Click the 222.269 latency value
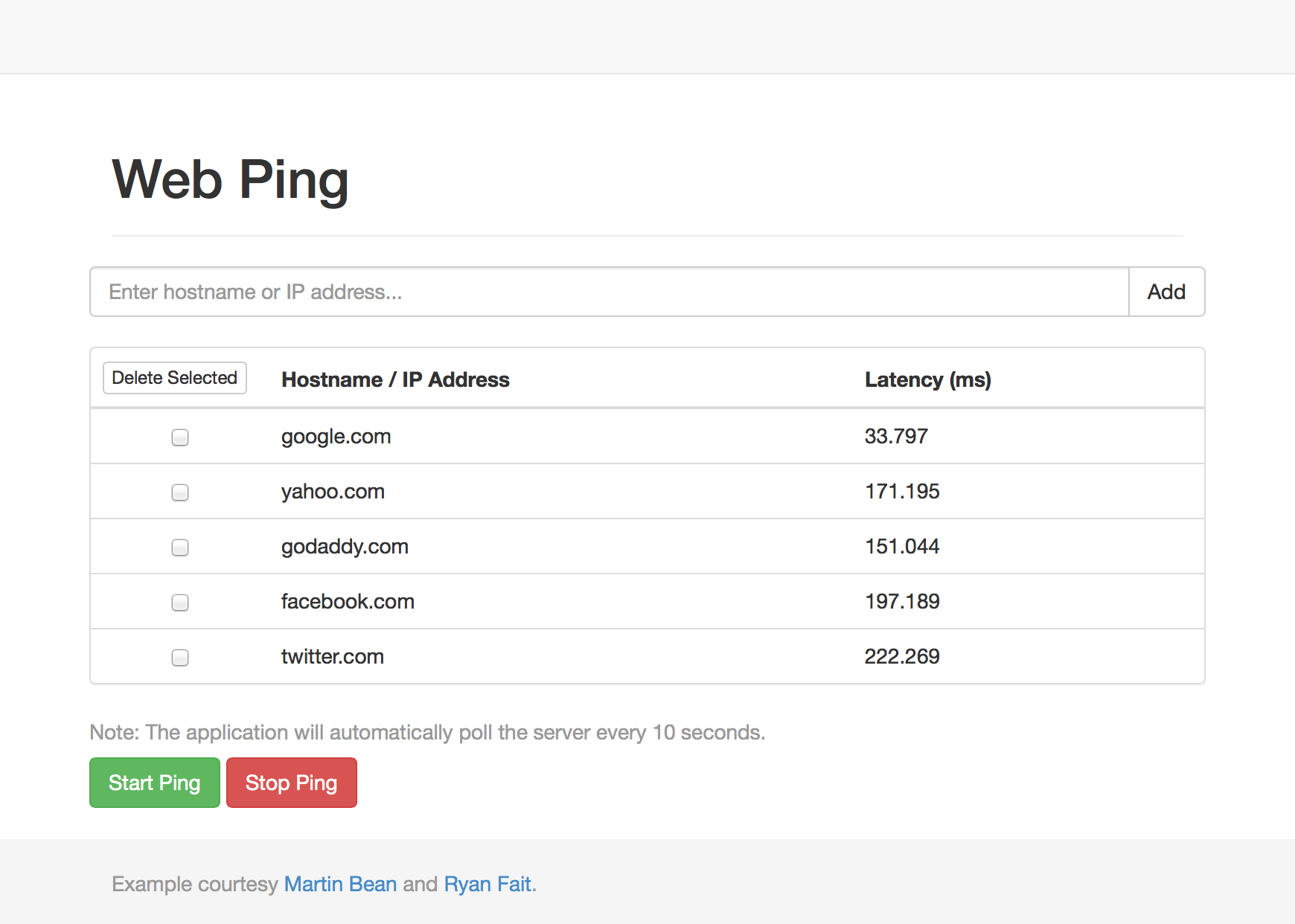Screen dimensions: 1295x924 pyautogui.click(x=902, y=656)
